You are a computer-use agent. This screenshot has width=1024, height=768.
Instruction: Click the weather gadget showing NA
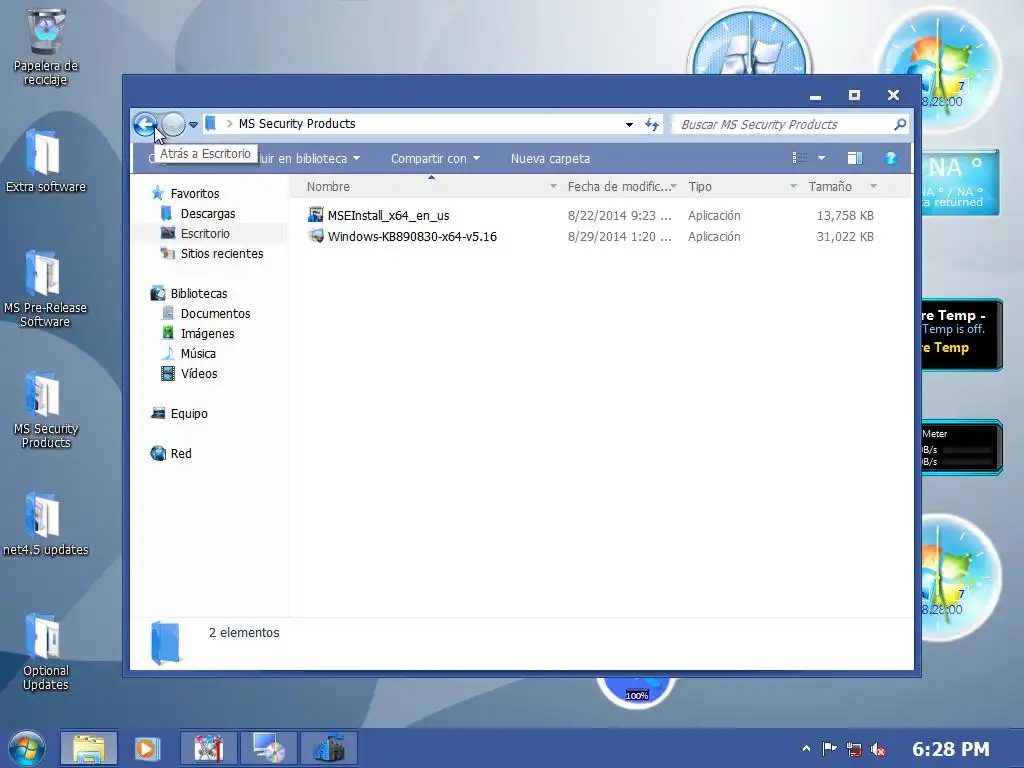point(960,183)
